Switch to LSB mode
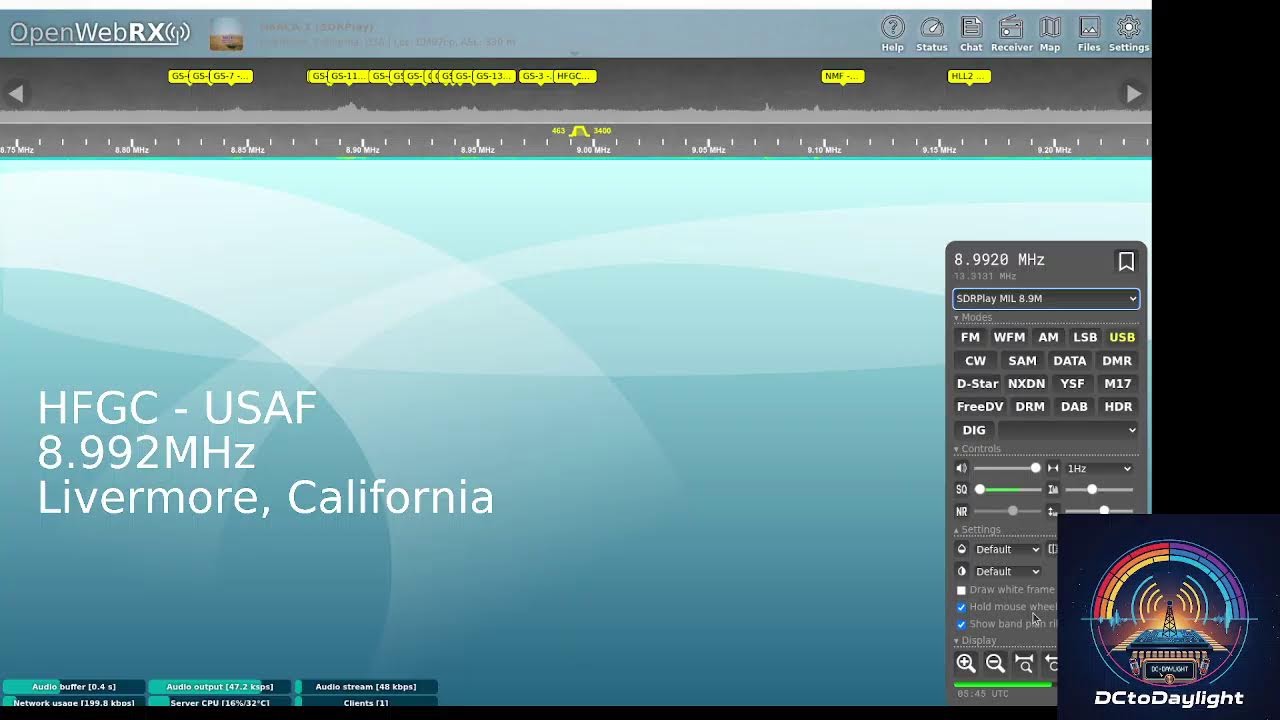The height and width of the screenshot is (720, 1280). (1085, 337)
